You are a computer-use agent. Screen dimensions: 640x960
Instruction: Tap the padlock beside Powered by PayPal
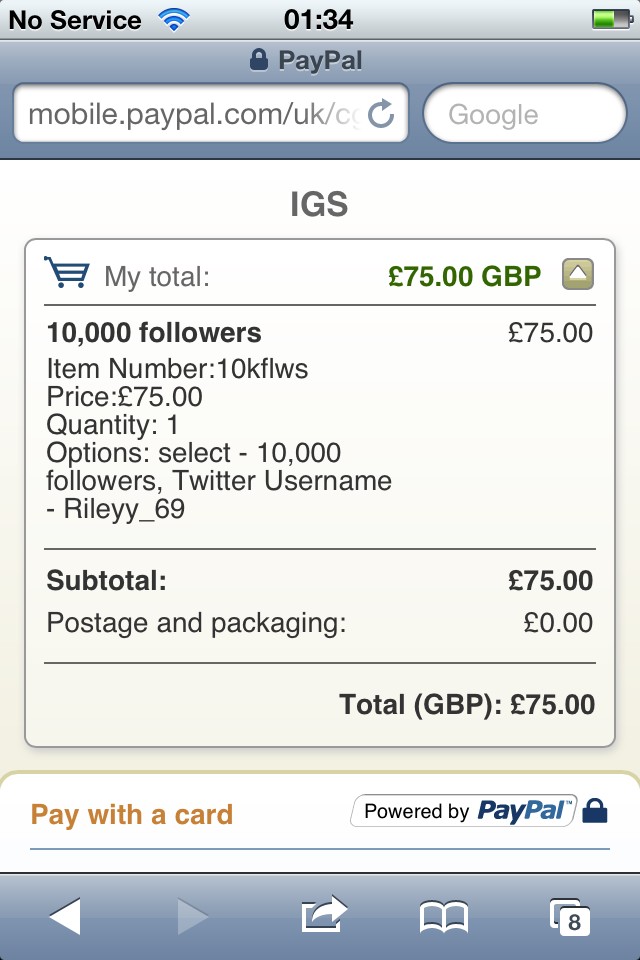(594, 811)
